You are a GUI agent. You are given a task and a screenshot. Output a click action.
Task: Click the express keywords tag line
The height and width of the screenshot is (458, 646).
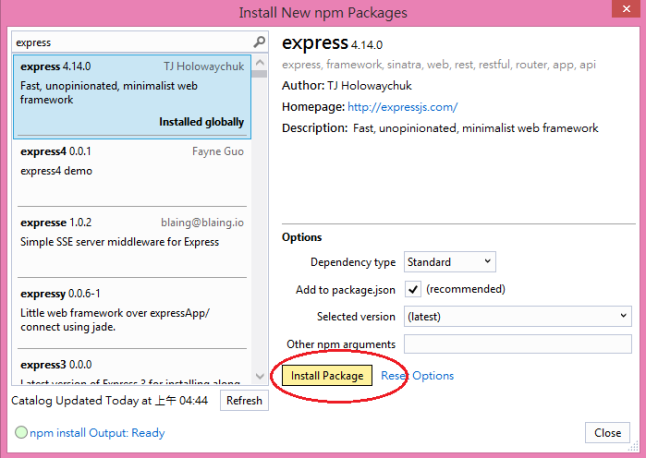(439, 65)
